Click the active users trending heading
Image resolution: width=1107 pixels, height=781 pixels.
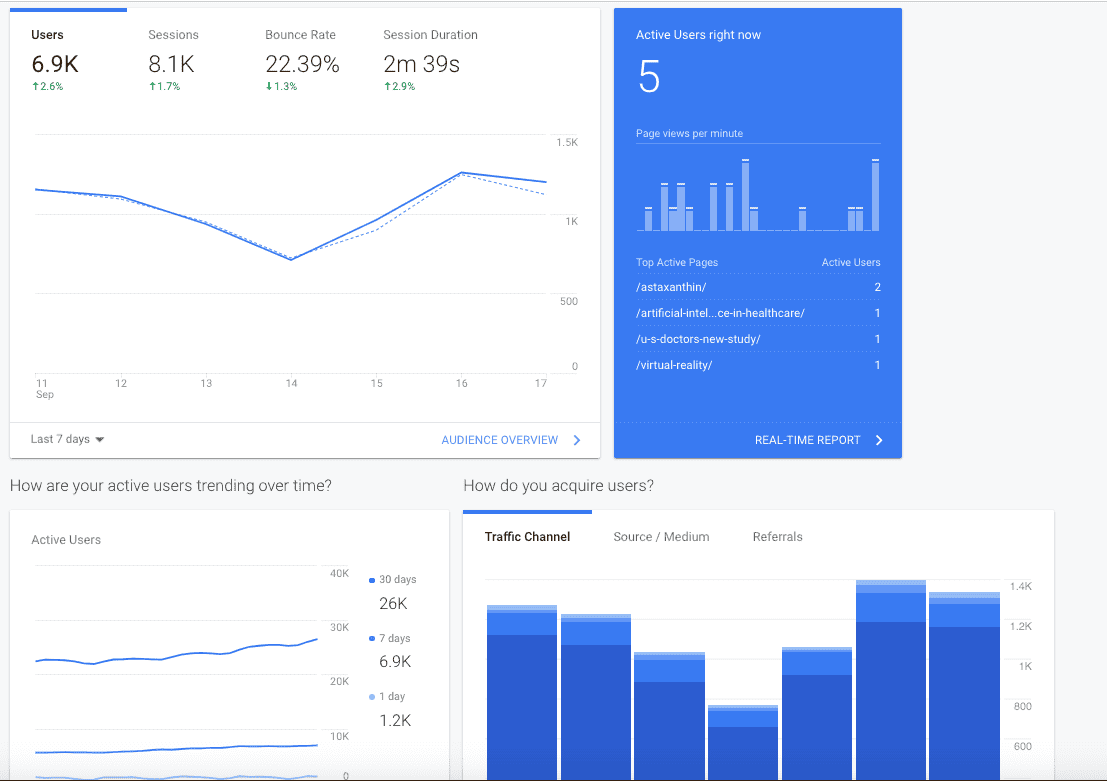coord(171,486)
